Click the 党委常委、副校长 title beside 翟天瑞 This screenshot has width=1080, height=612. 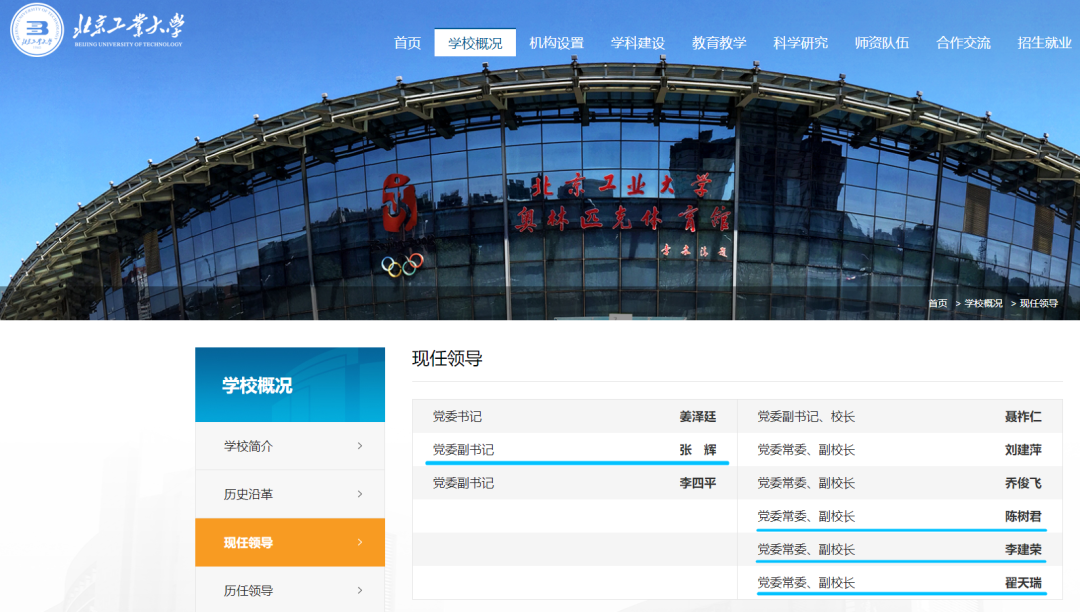[x=806, y=582]
